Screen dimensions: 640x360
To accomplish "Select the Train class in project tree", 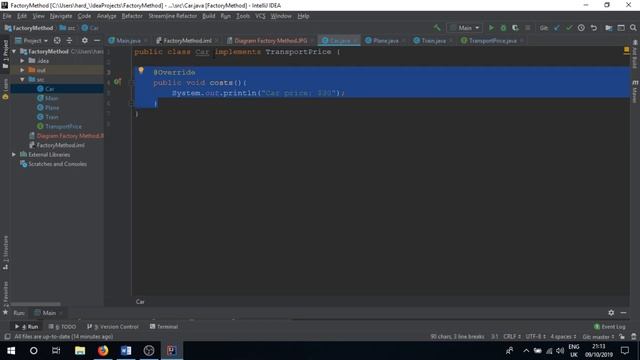I will click(x=51, y=117).
